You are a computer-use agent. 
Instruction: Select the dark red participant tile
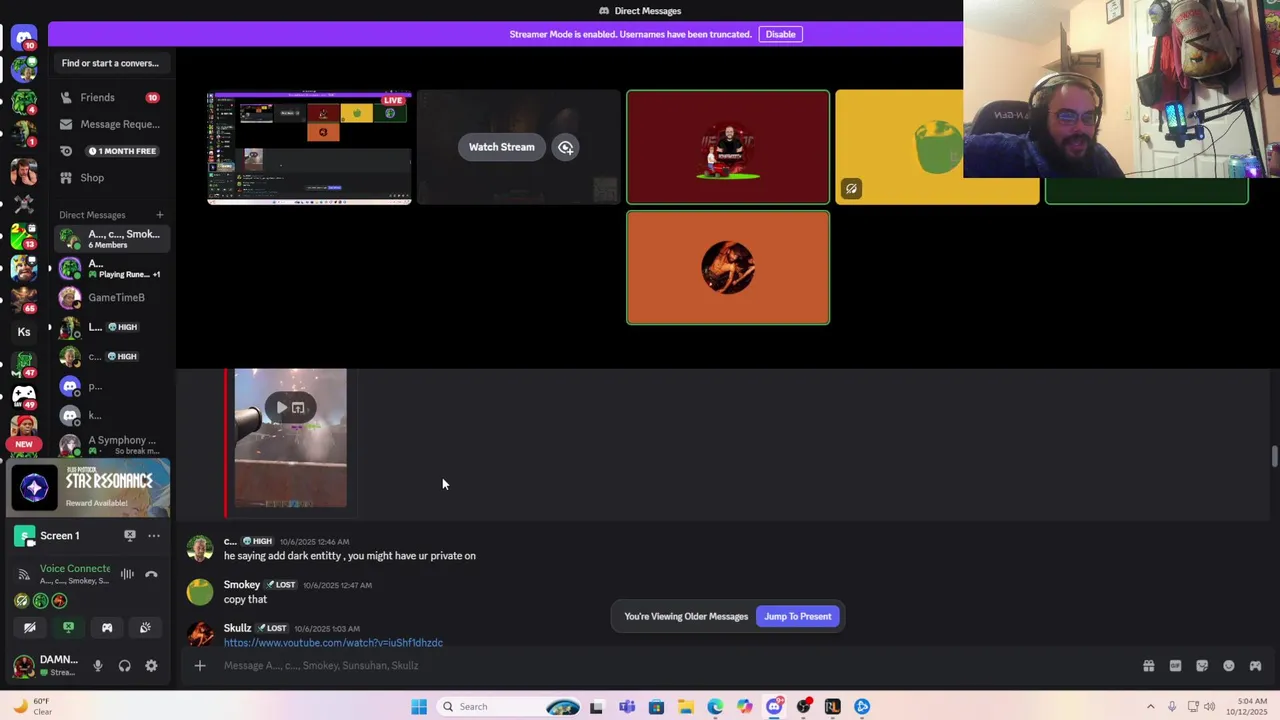click(x=727, y=147)
